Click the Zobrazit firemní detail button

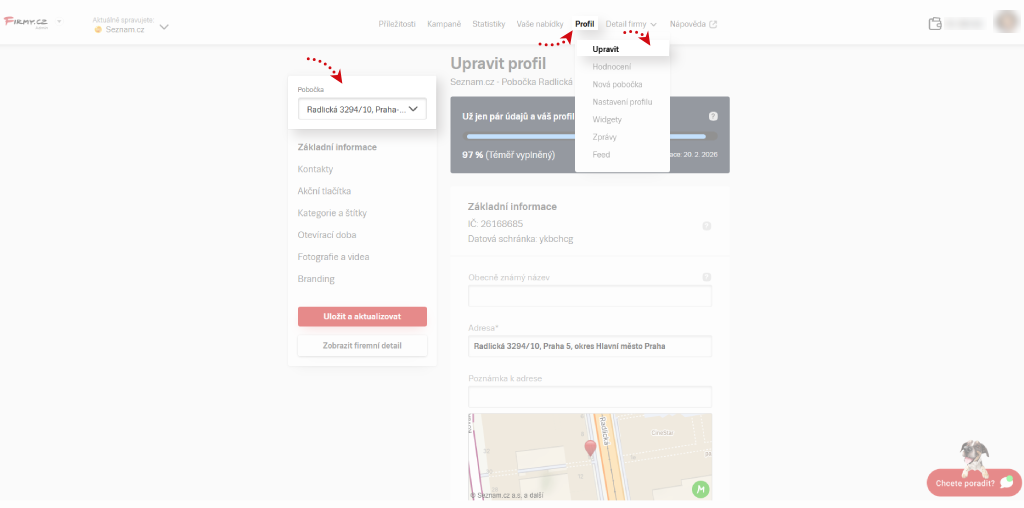(362, 346)
